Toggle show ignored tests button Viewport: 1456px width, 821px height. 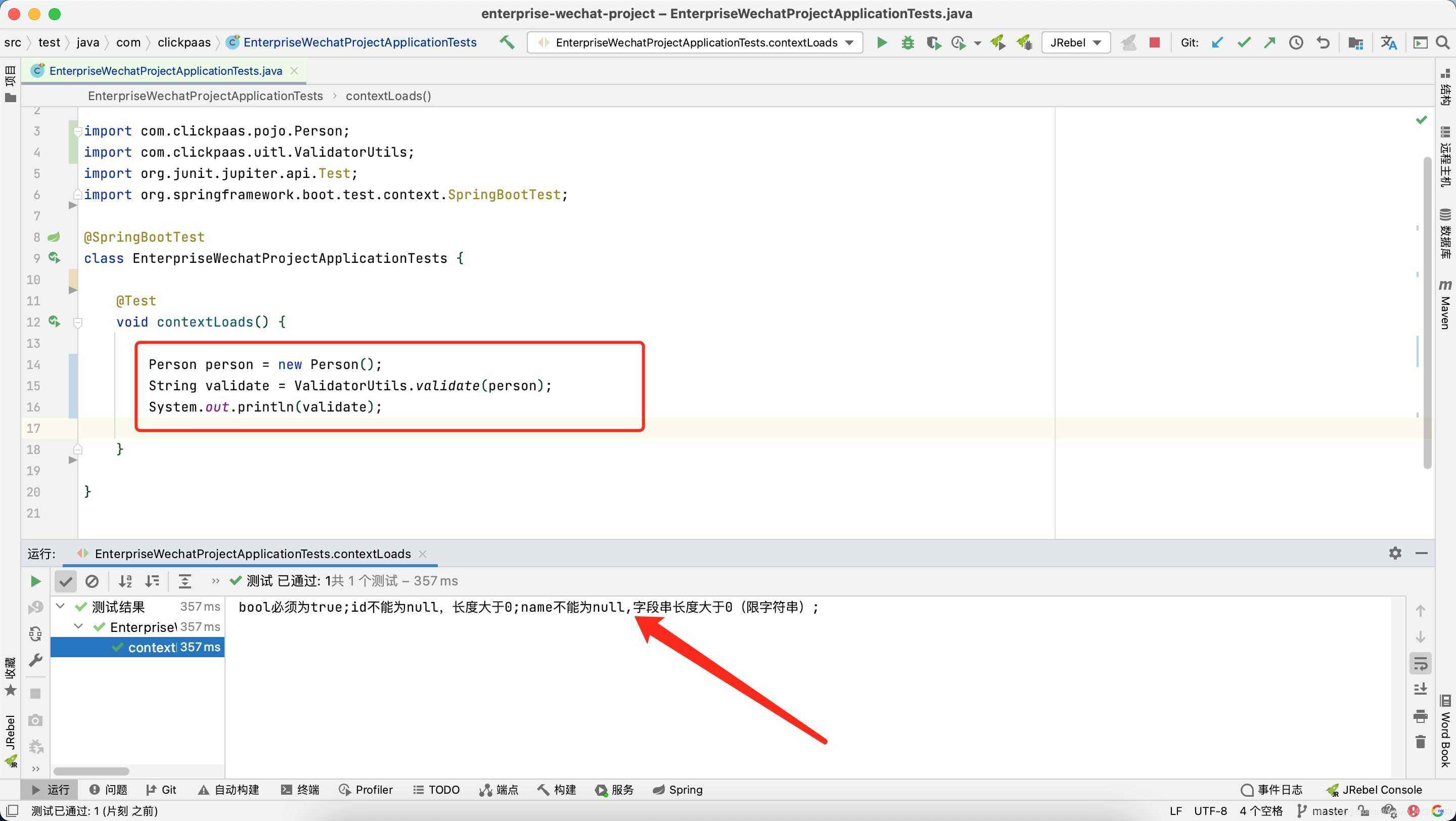(x=92, y=581)
